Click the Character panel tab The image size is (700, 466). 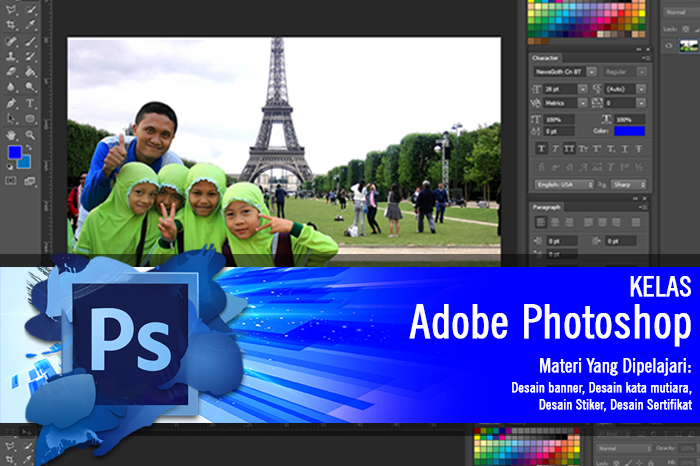545,58
